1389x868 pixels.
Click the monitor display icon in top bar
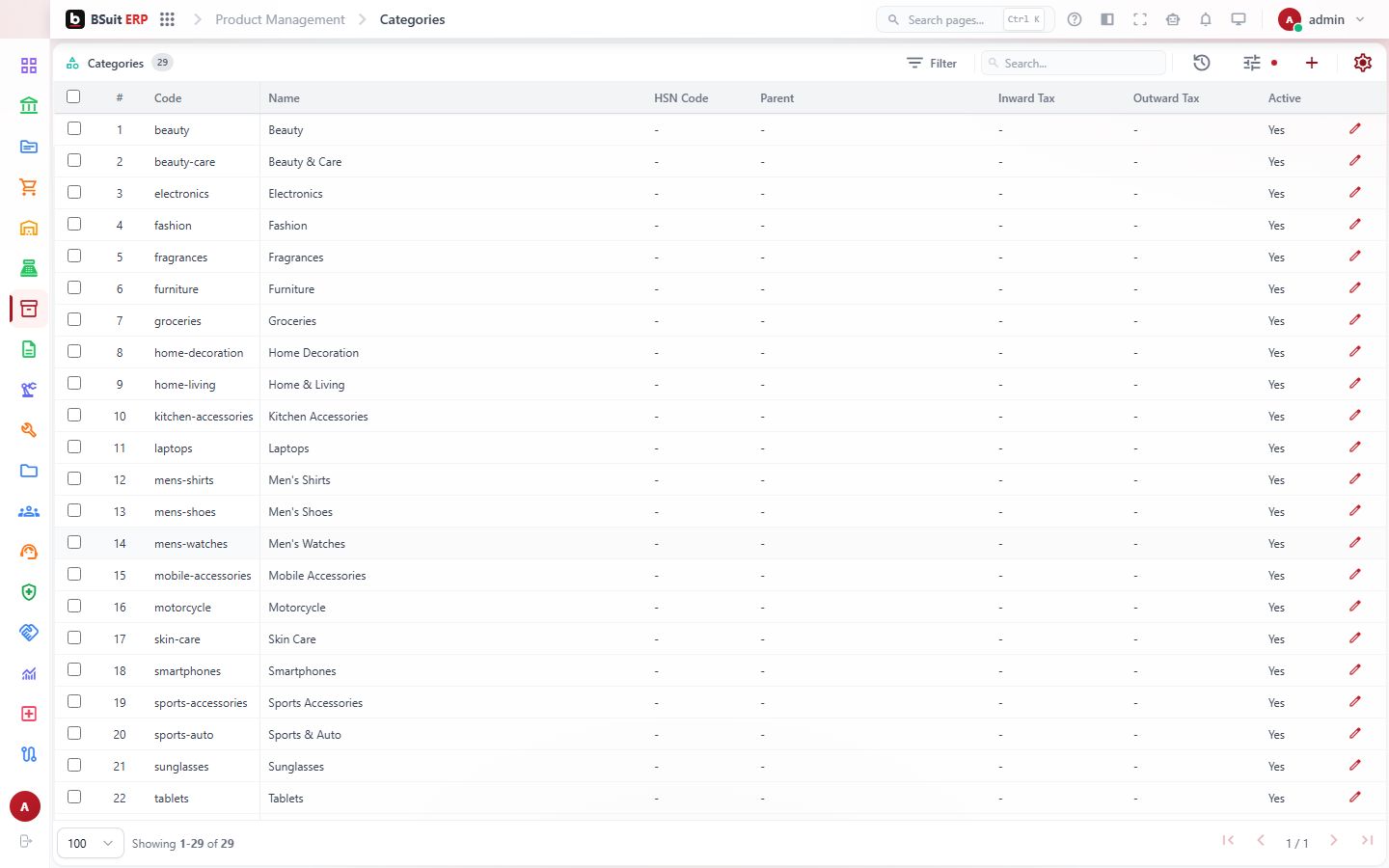click(x=1239, y=19)
